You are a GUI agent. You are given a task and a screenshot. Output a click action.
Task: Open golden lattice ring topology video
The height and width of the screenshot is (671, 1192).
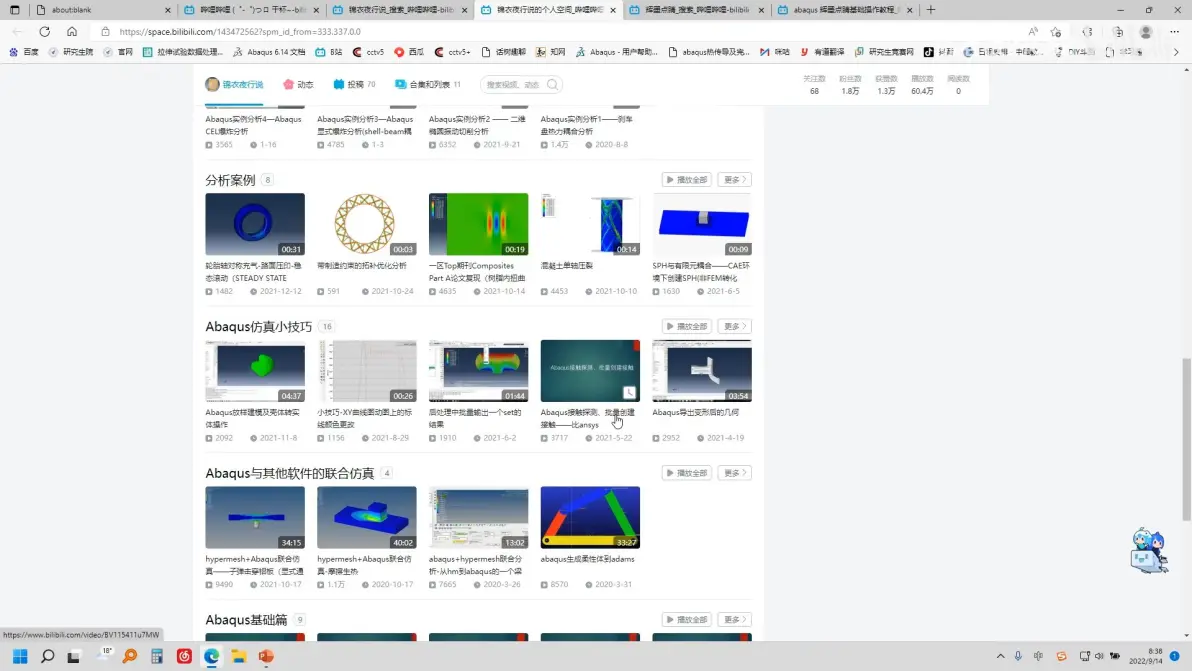366,224
